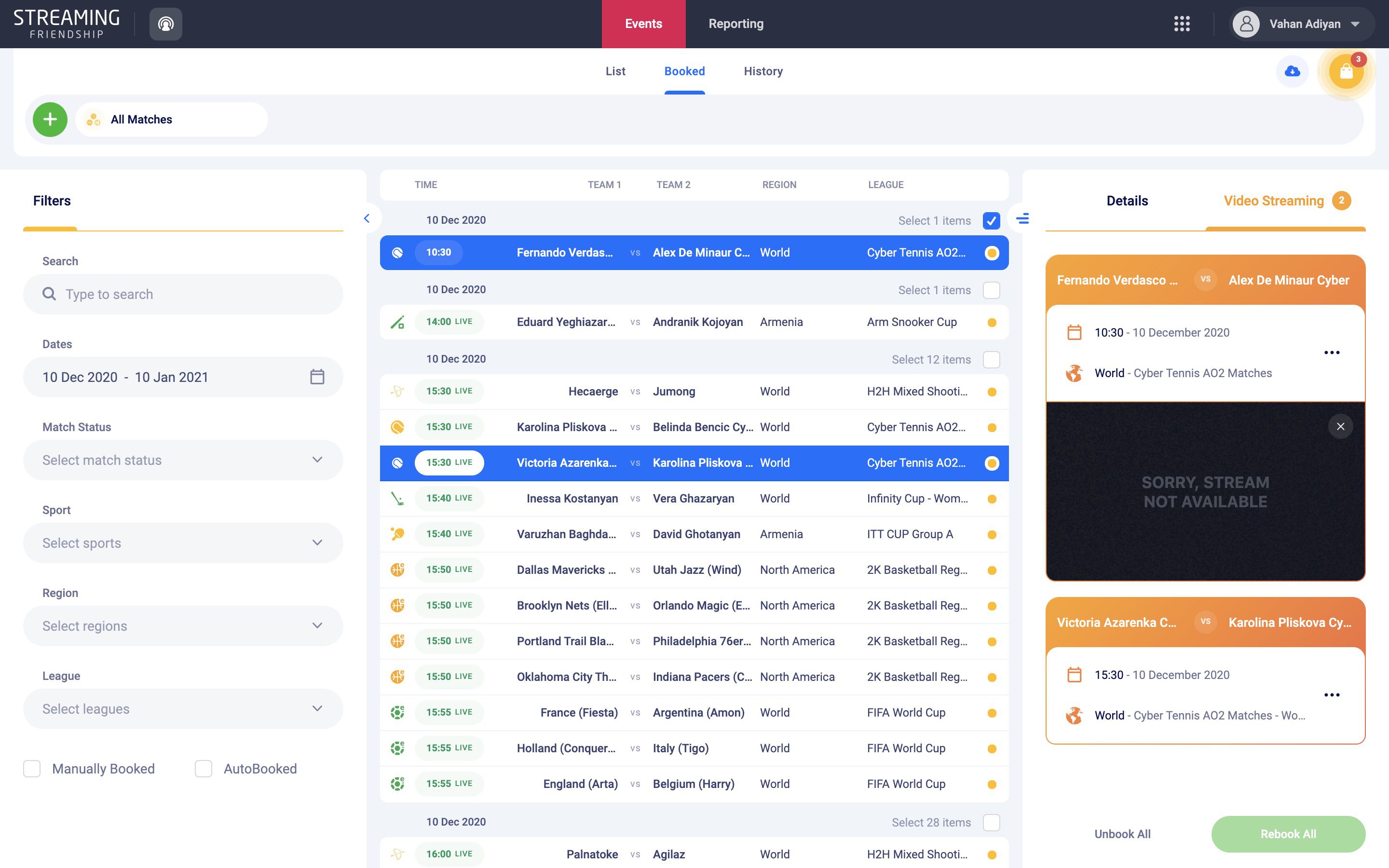Click the user avatar icon
This screenshot has width=1389, height=868.
coord(1246,24)
